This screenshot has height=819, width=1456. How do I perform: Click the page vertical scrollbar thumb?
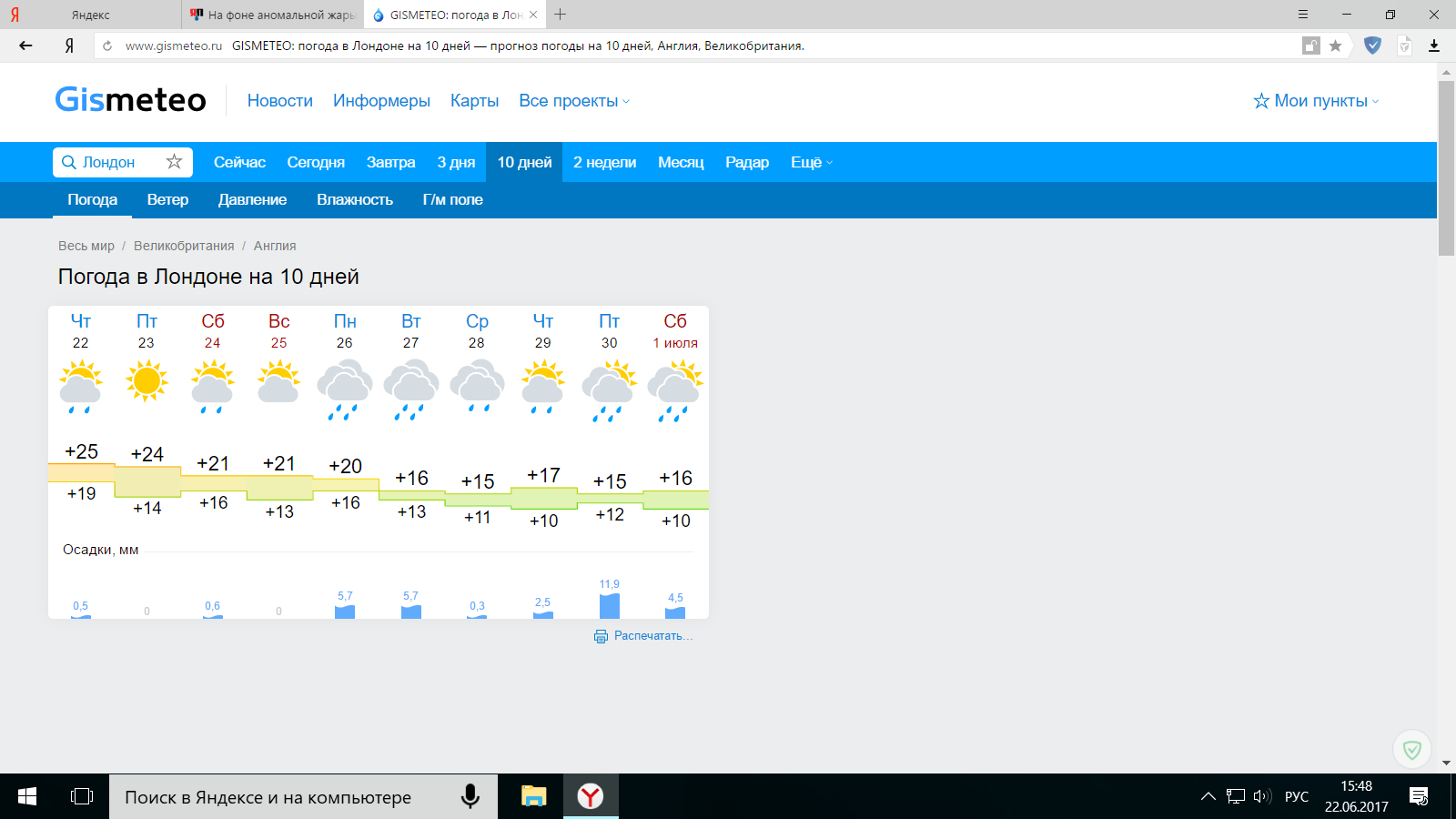coord(1446,168)
